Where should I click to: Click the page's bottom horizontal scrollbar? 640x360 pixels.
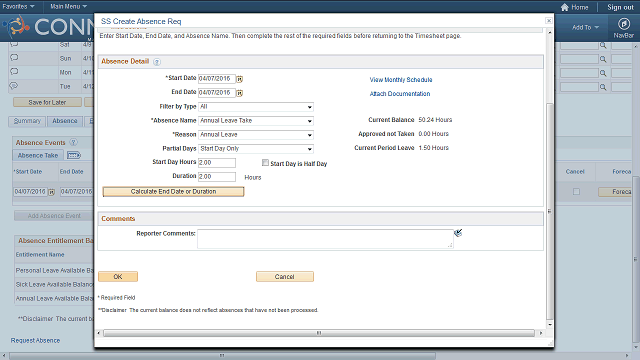pyautogui.click(x=222, y=356)
